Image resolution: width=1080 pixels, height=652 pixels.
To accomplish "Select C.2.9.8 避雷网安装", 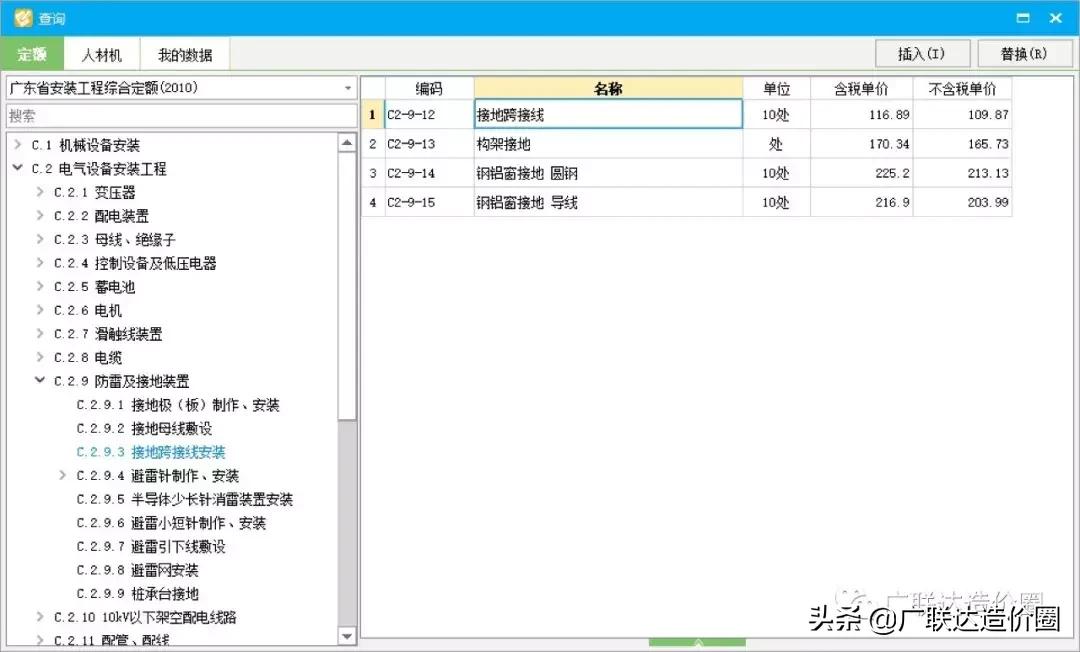I will (x=137, y=570).
